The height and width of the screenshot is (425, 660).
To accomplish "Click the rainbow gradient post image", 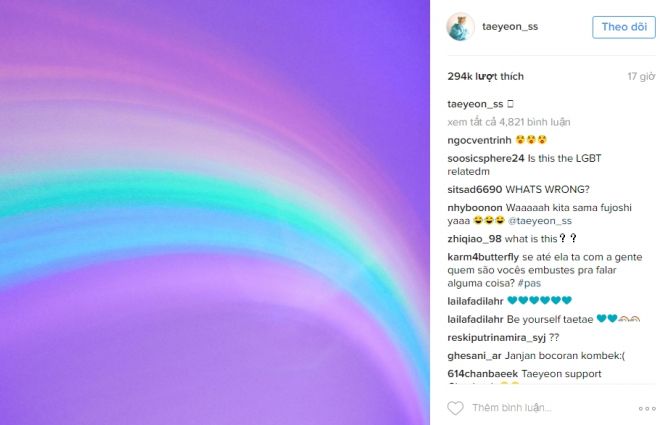I will [215, 212].
